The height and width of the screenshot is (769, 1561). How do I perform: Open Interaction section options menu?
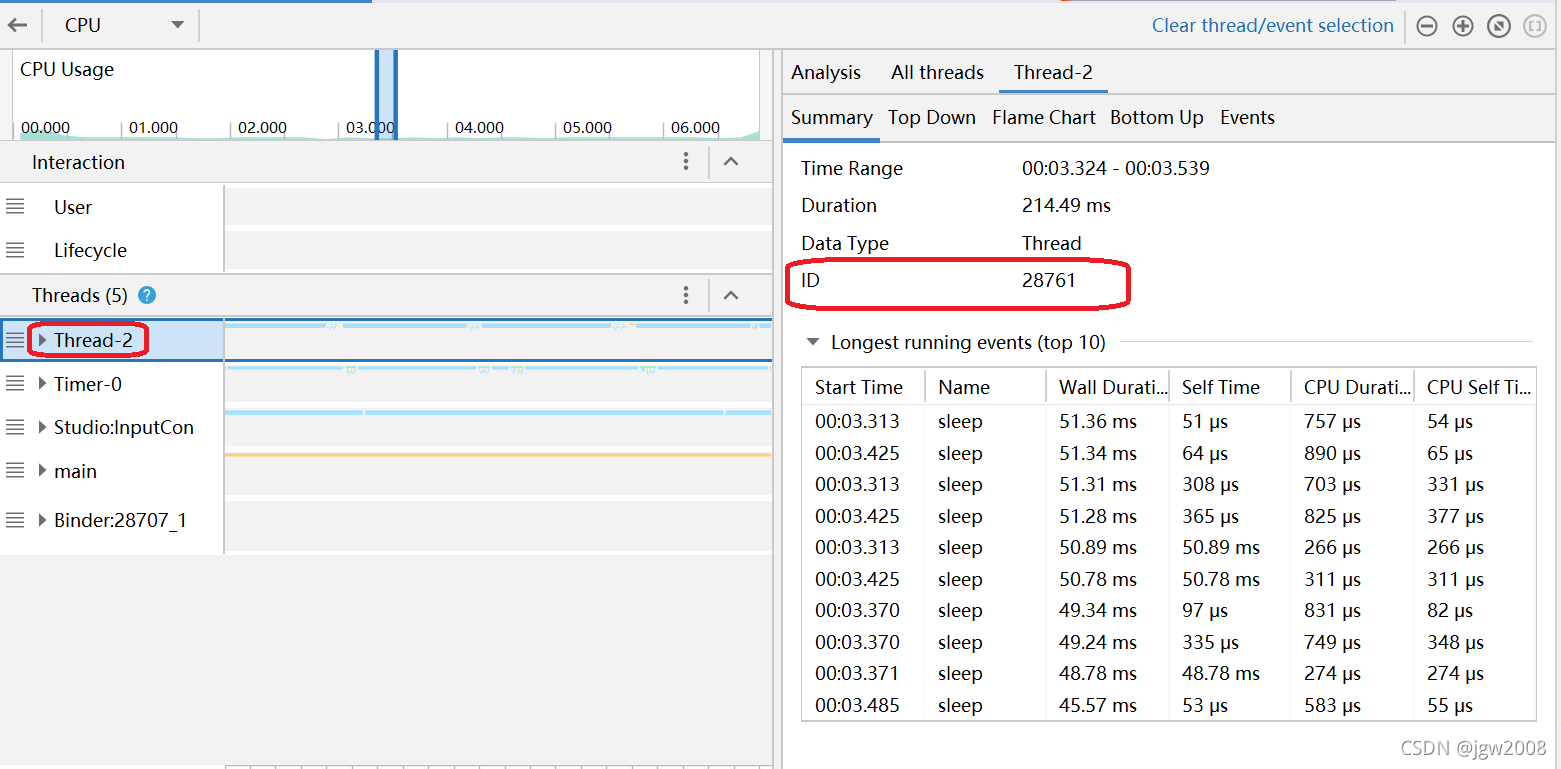[x=686, y=162]
